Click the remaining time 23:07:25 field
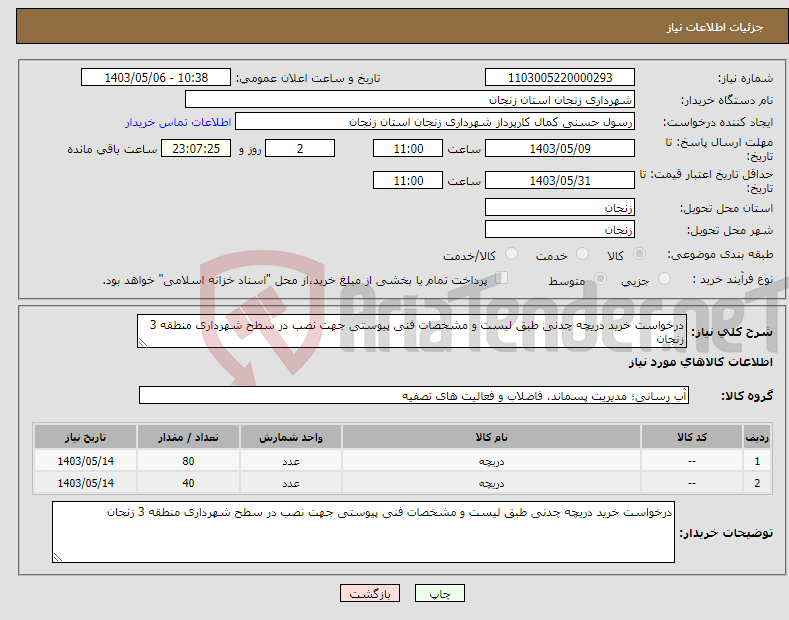 [196, 148]
